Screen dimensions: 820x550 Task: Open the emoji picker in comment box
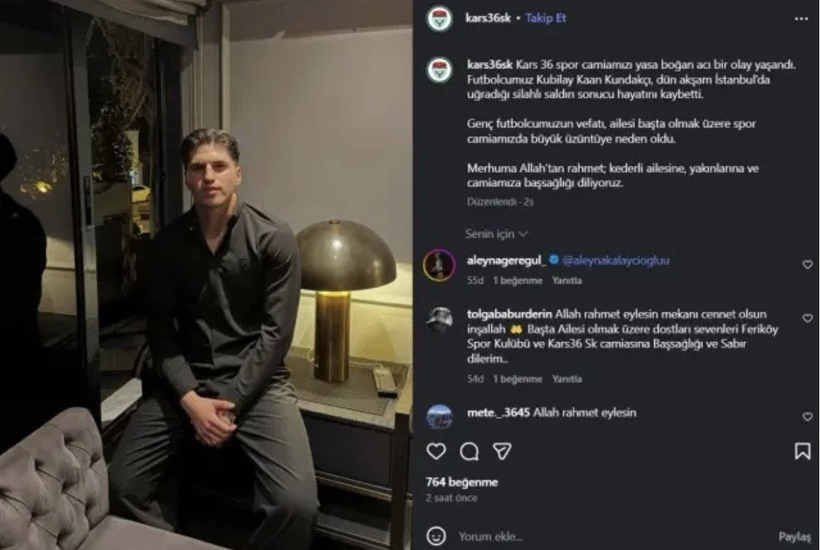coord(436,536)
